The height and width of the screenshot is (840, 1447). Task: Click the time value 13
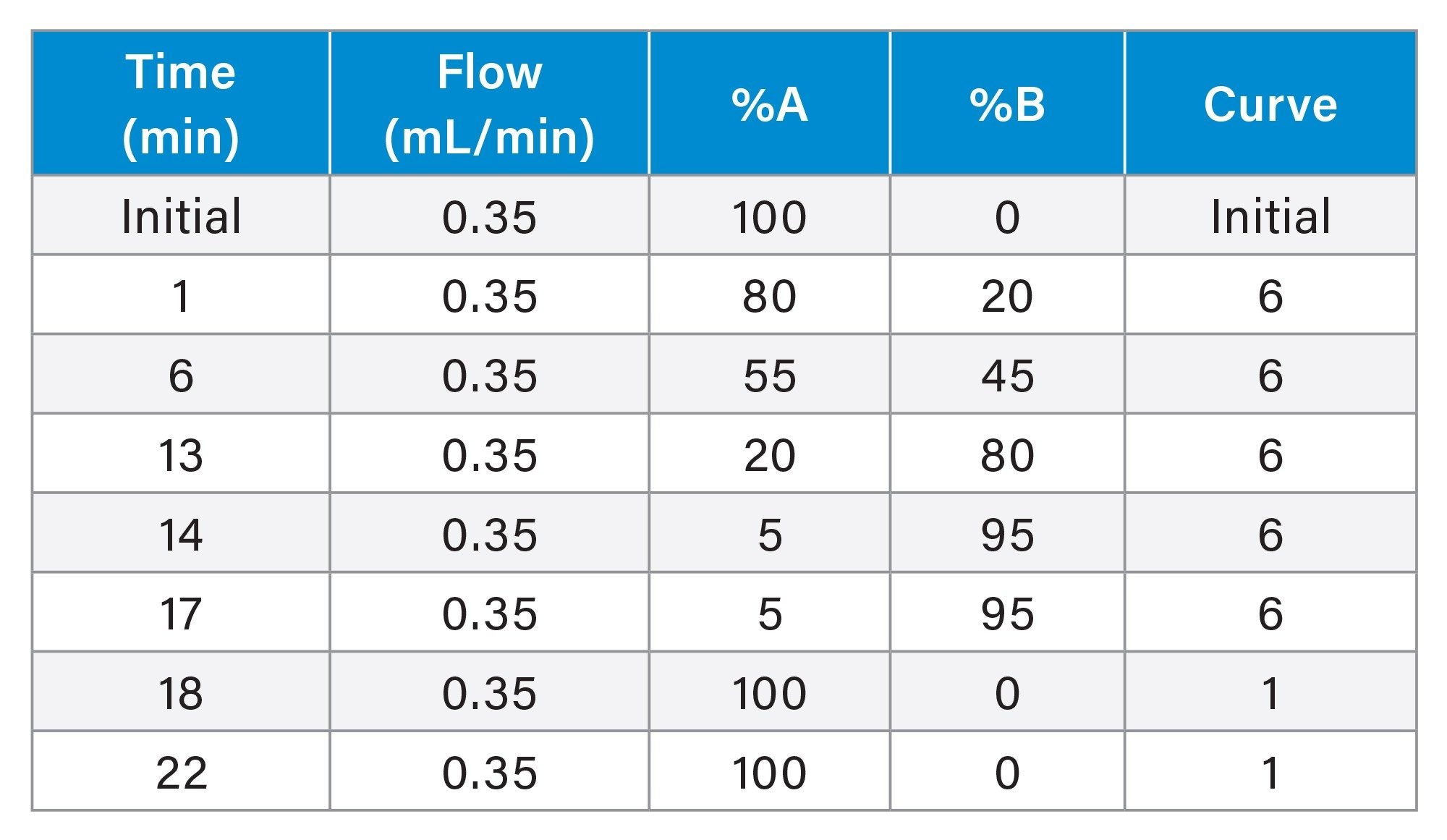(x=181, y=455)
